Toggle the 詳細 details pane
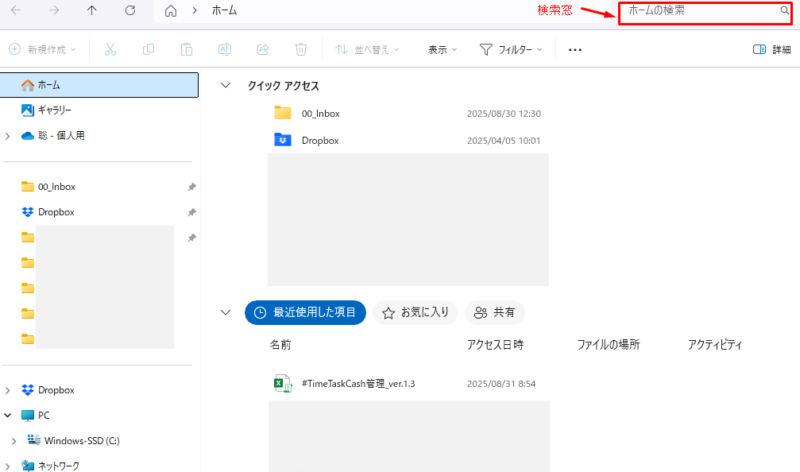This screenshot has height=472, width=800. point(771,49)
